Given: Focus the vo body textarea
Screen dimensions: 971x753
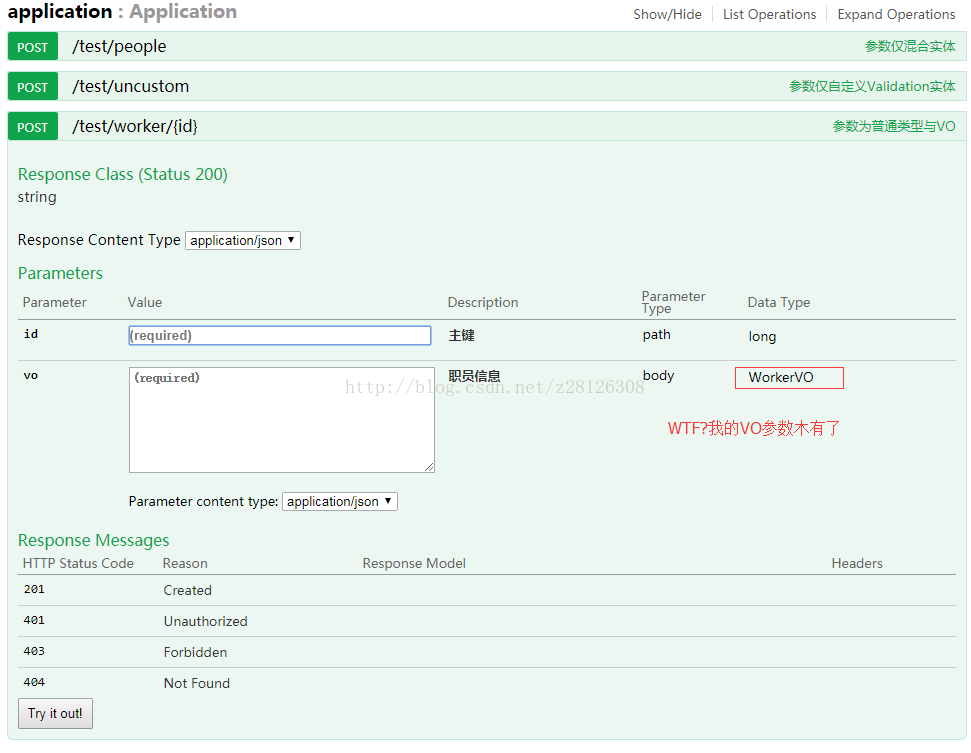Looking at the screenshot, I should click(282, 420).
